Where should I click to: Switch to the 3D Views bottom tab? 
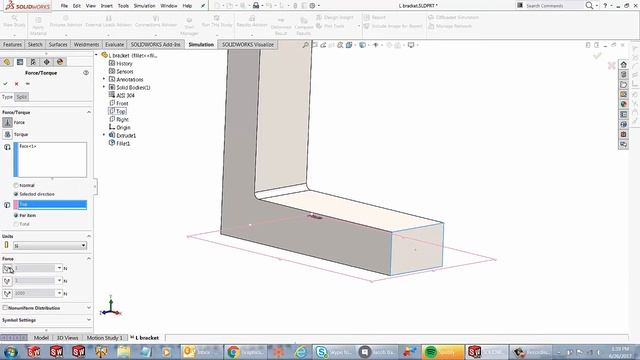tap(67, 338)
